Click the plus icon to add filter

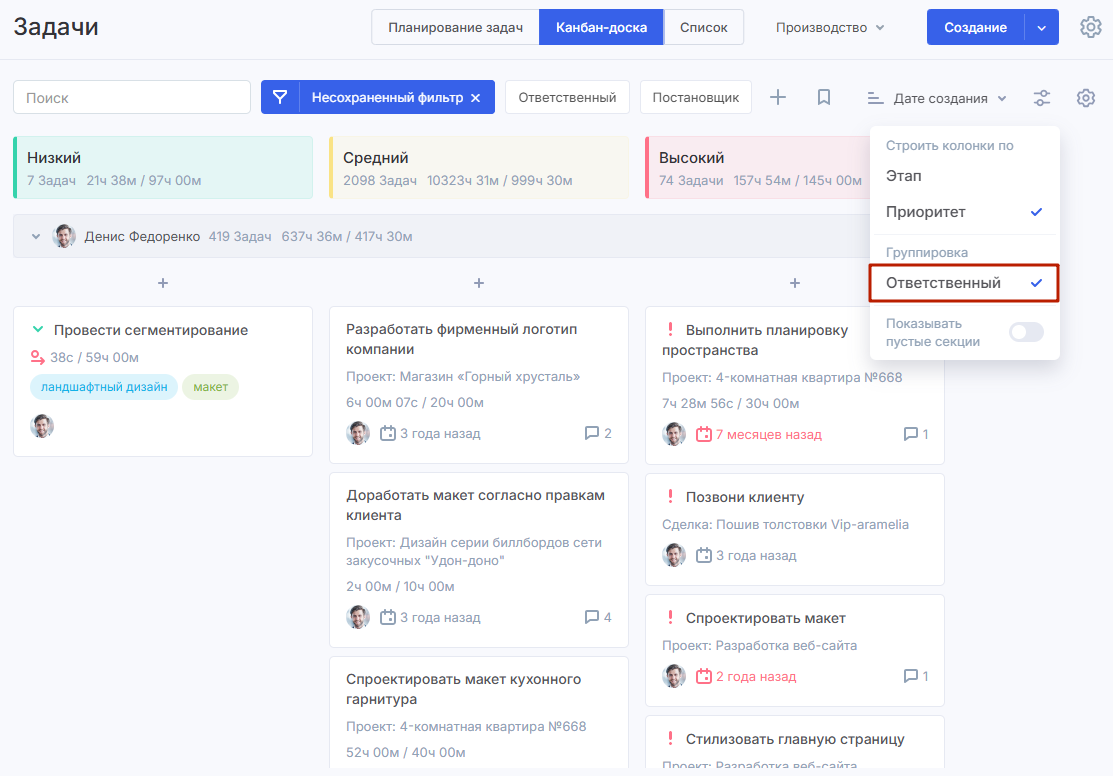pyautogui.click(x=778, y=97)
